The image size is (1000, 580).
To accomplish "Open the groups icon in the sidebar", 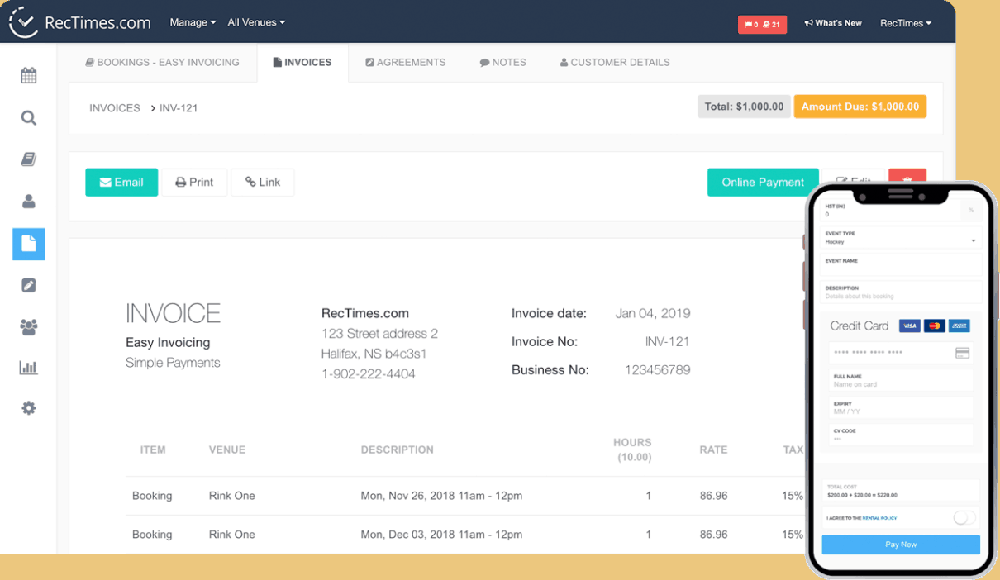I will (28, 327).
